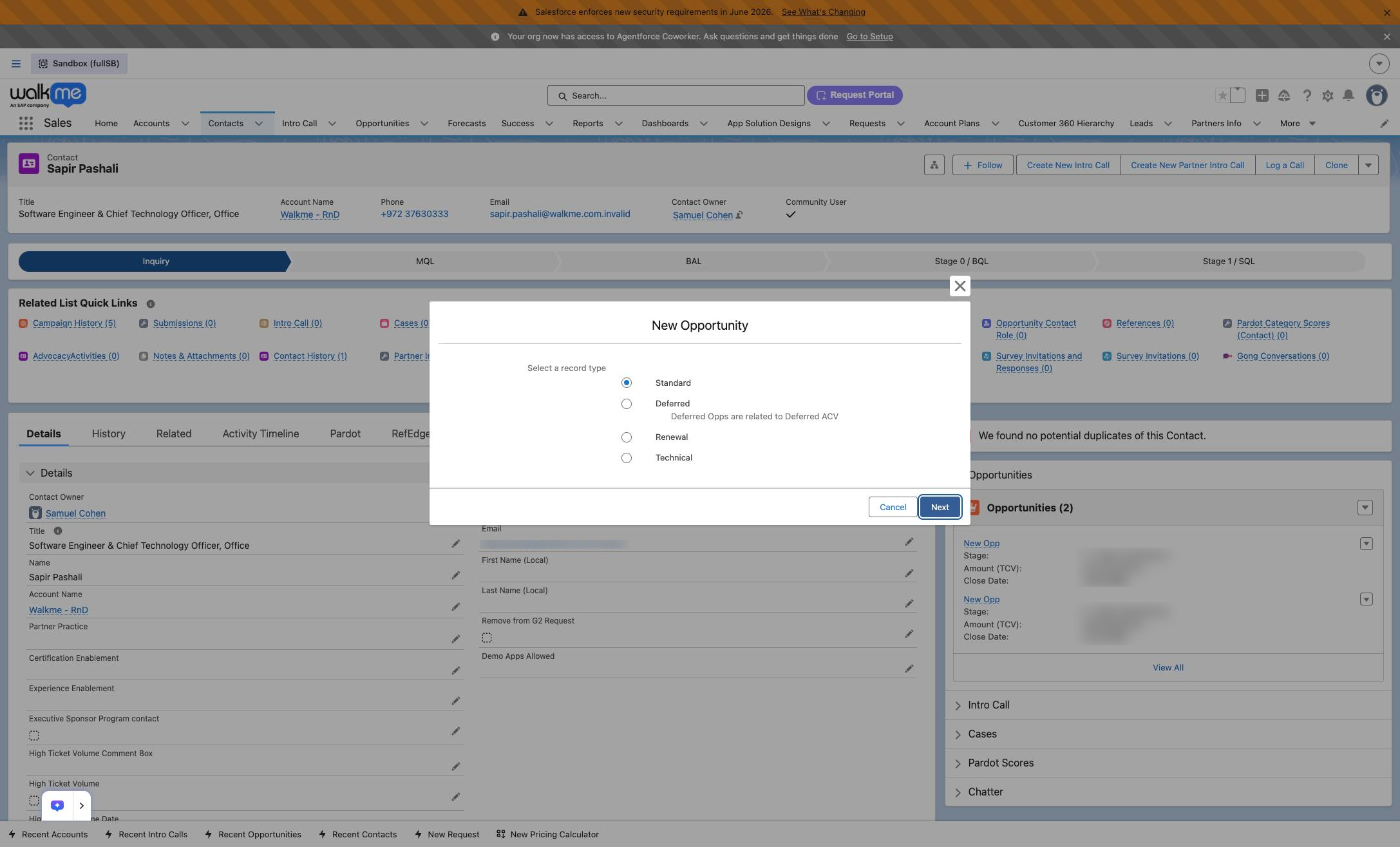This screenshot has height=847, width=1400.
Task: Switch to the Pardot tab
Action: click(345, 434)
